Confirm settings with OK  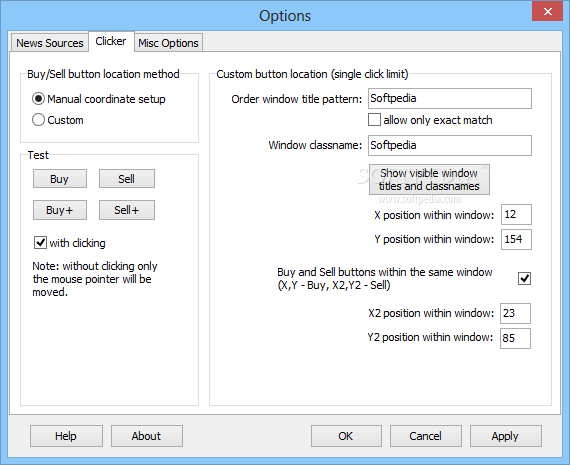346,436
